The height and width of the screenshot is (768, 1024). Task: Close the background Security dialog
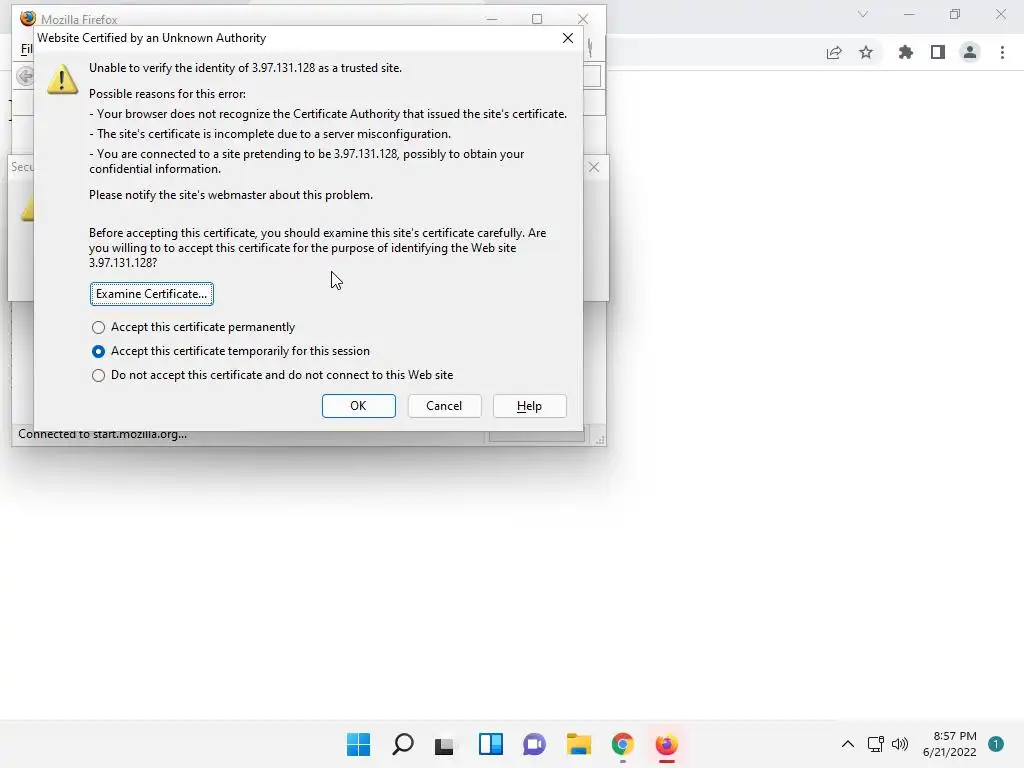pos(594,167)
